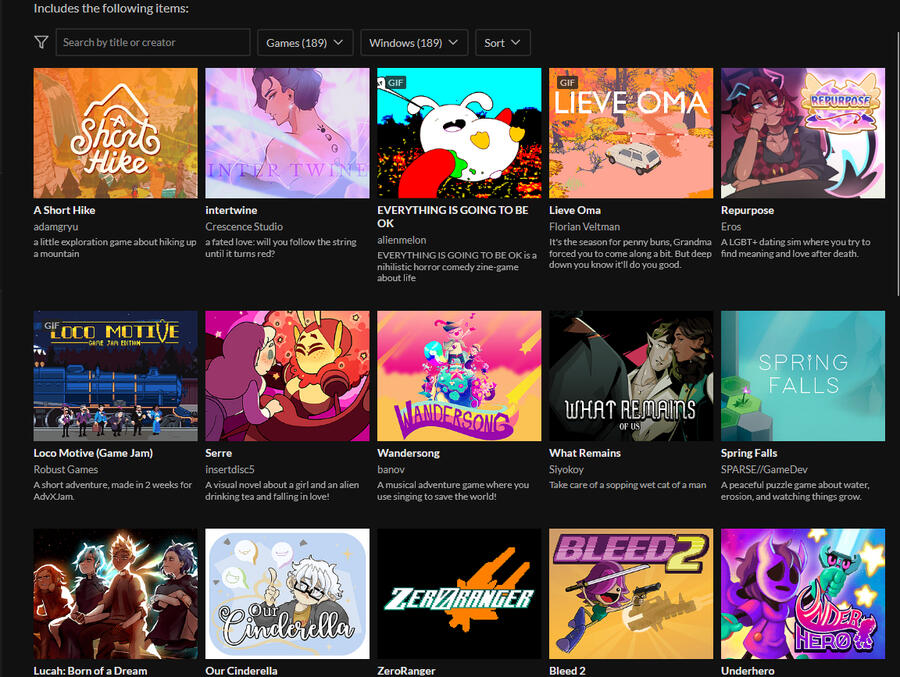Click the intertwine game cover image
The height and width of the screenshot is (677, 900).
(x=287, y=133)
